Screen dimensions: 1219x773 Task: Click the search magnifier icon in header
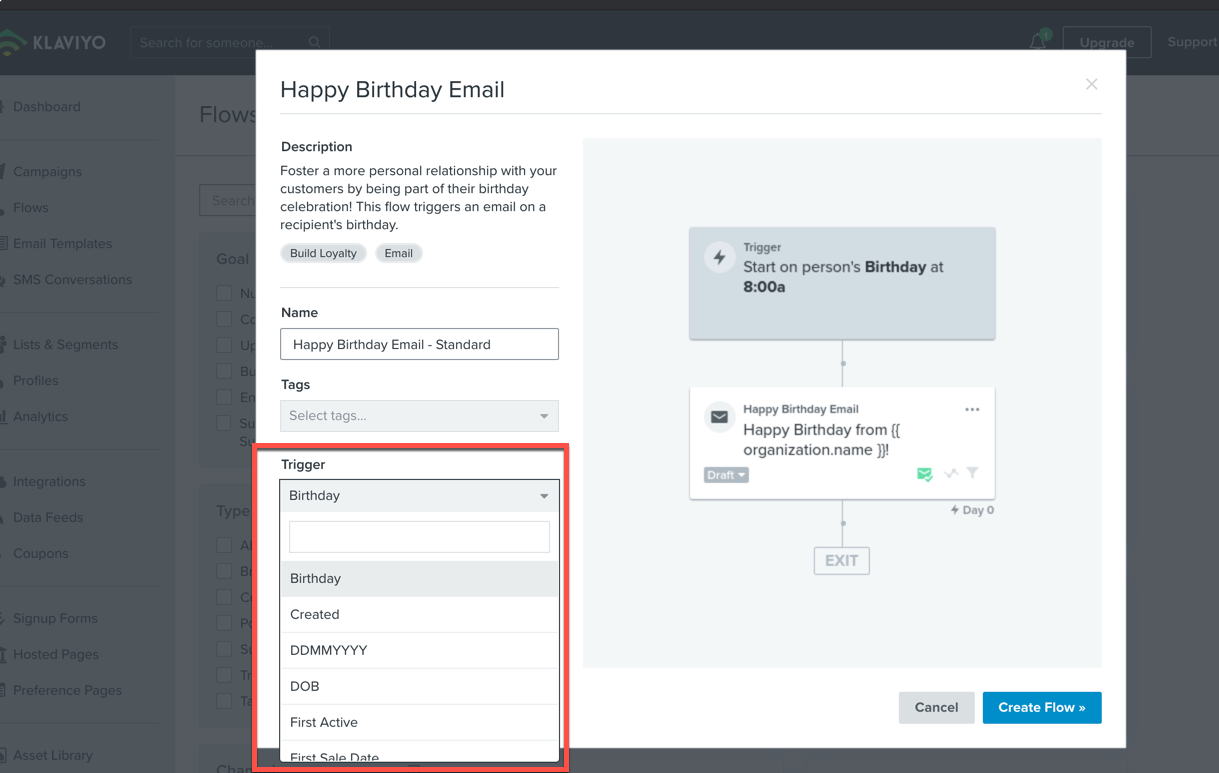point(314,42)
